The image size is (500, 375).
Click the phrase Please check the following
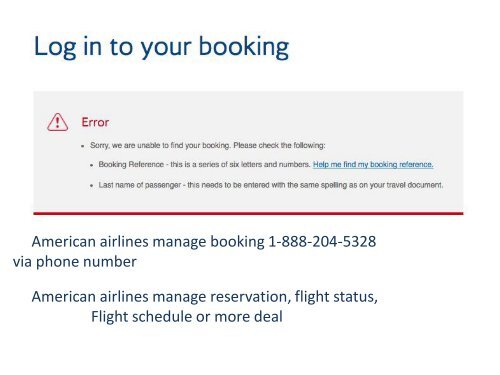click(279, 145)
